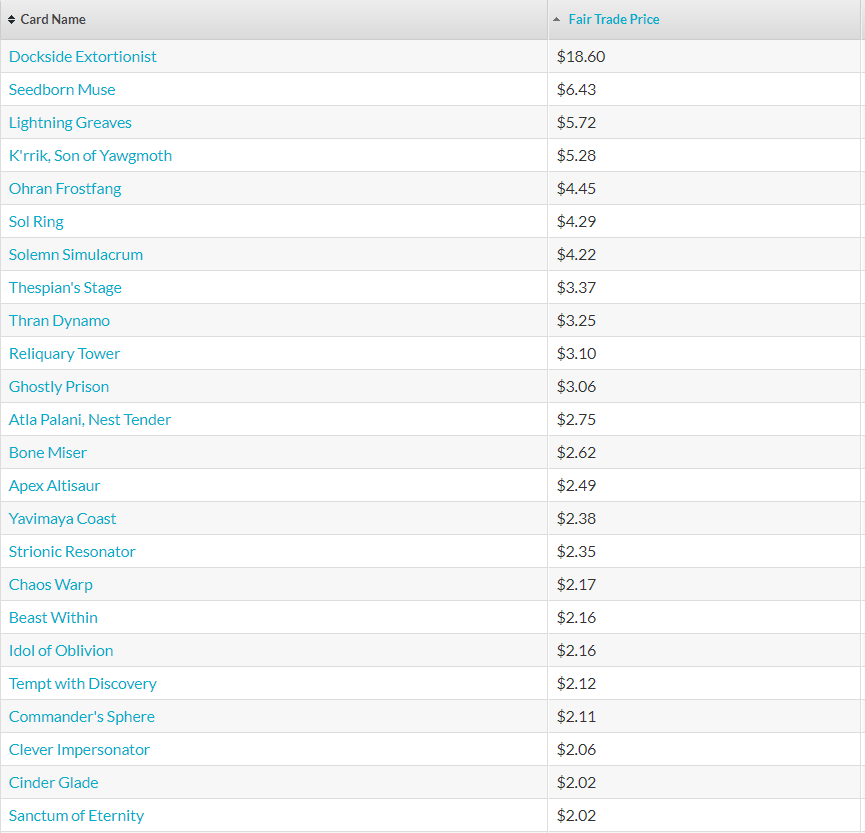Open the Sol Ring card link

coord(36,222)
